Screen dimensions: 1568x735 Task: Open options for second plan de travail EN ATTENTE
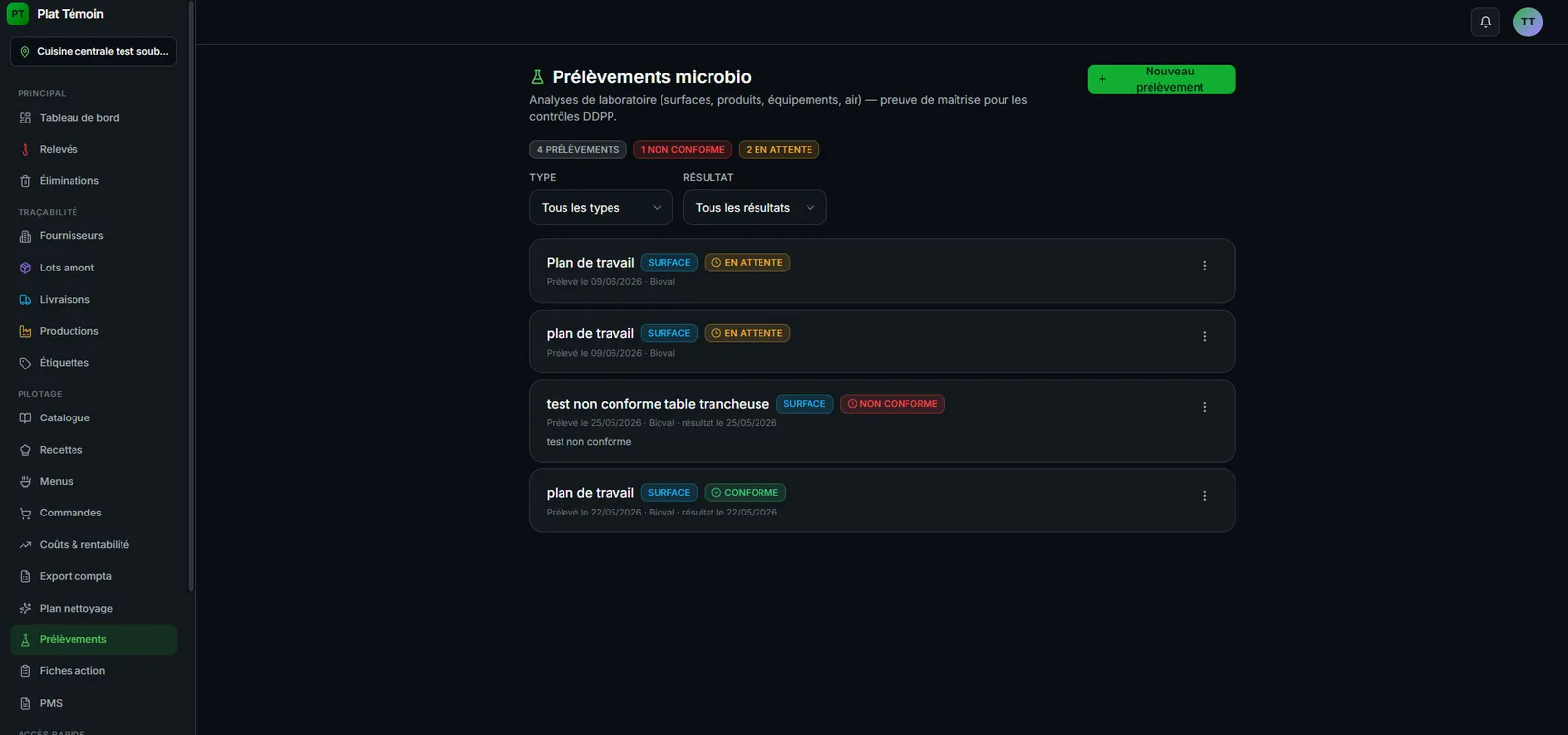[1204, 336]
